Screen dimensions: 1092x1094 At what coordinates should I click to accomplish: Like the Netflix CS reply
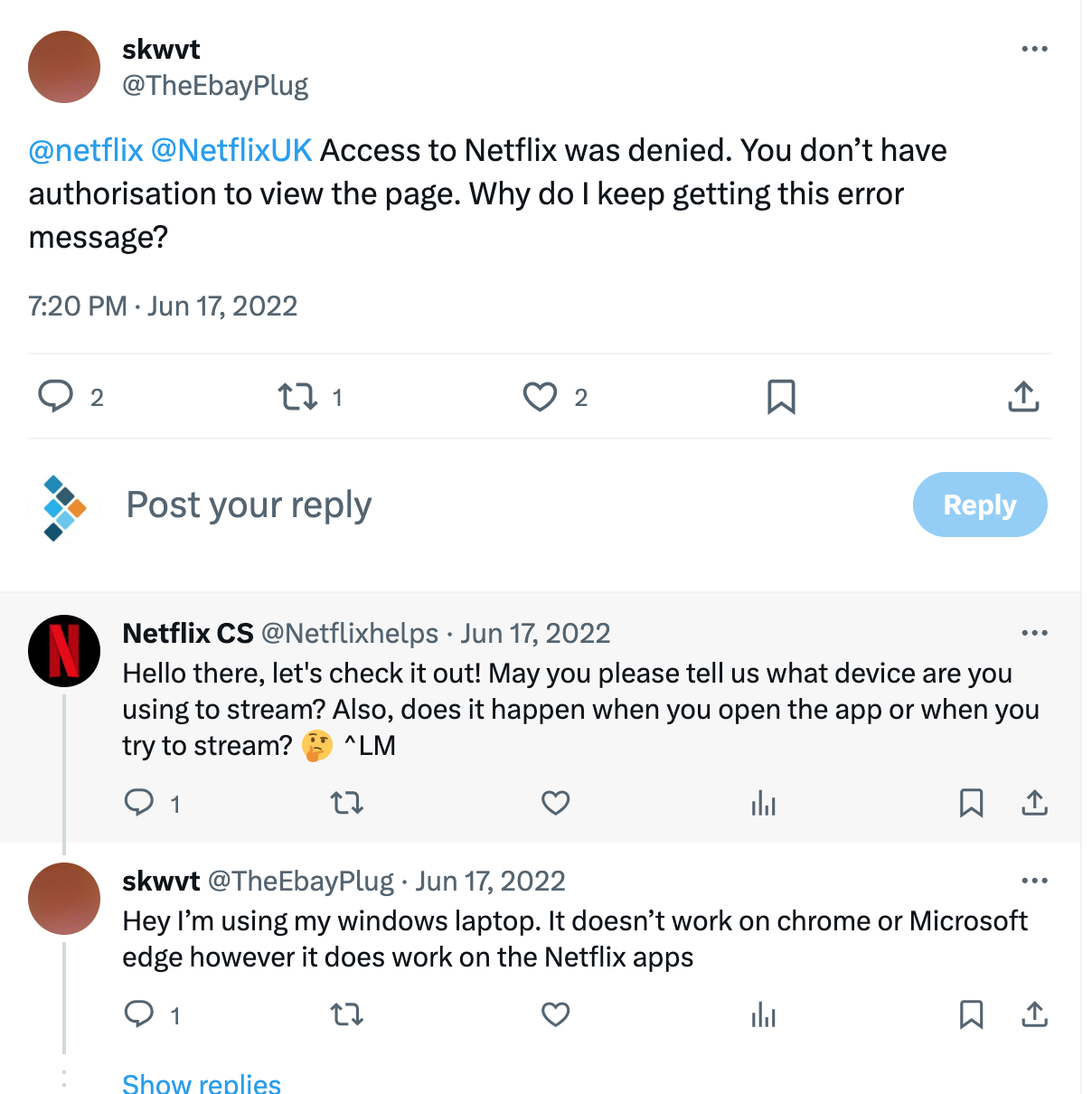click(x=555, y=803)
